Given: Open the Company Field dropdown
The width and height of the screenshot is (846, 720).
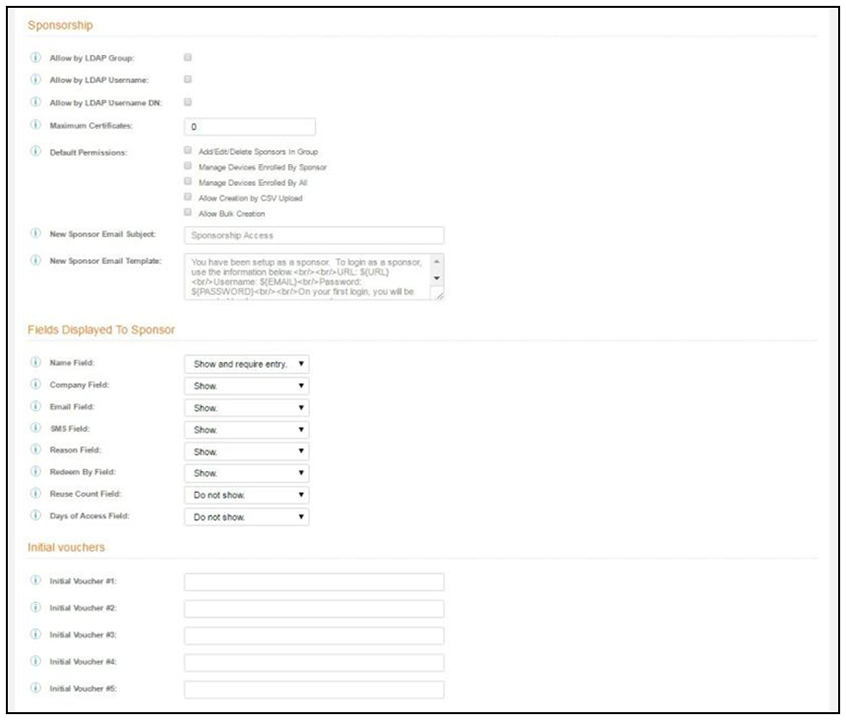Looking at the screenshot, I should pos(247,386).
